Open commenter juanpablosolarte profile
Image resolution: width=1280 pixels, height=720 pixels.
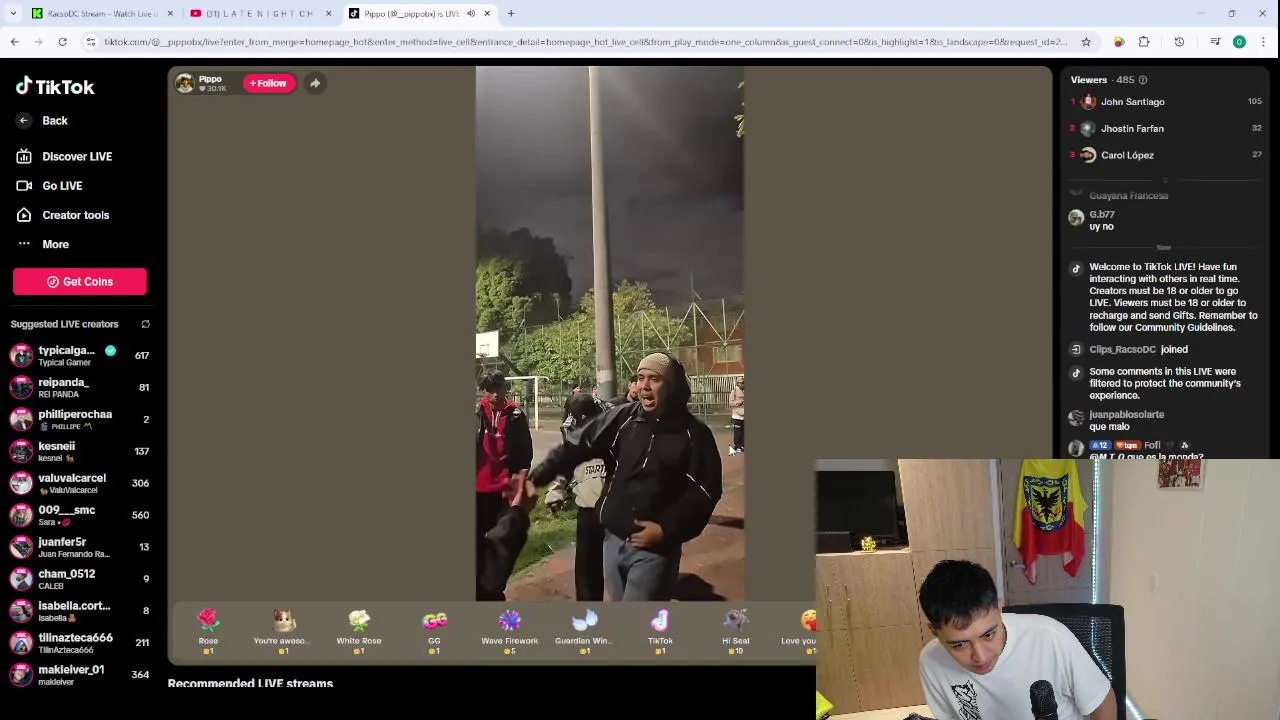[1126, 414]
